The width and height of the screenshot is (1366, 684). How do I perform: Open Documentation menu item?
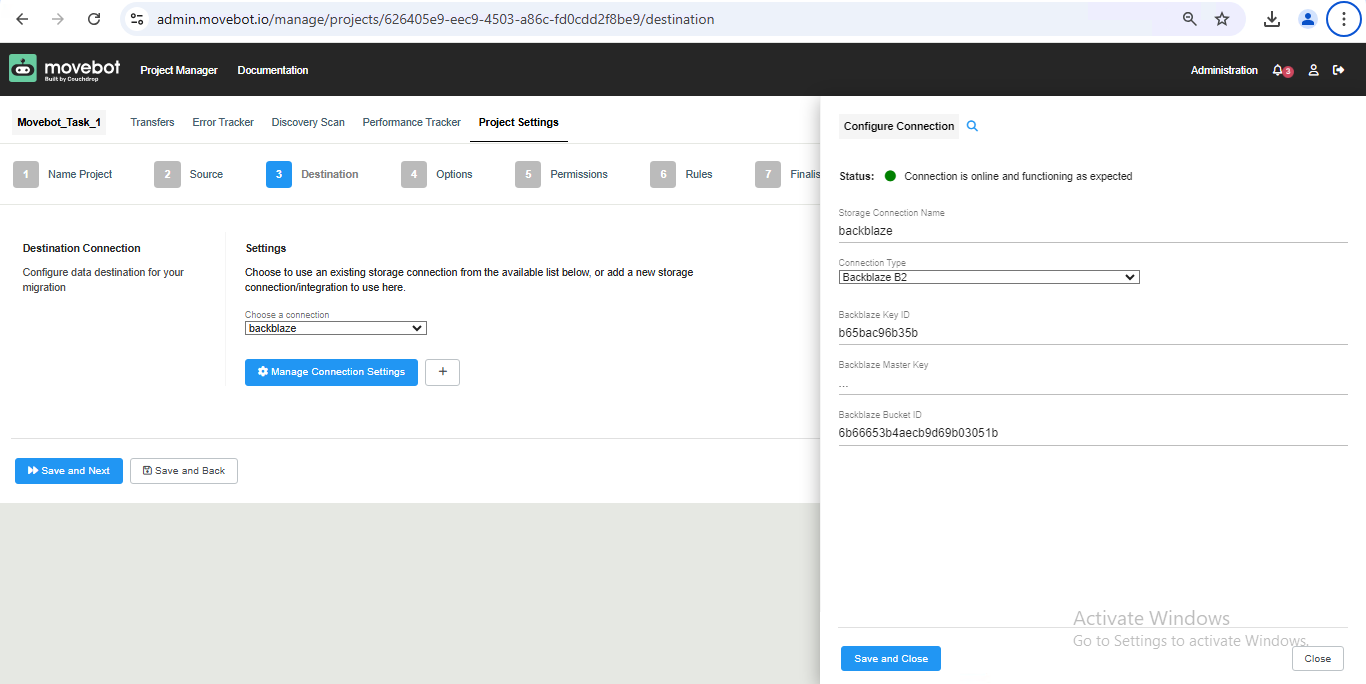coord(273,70)
